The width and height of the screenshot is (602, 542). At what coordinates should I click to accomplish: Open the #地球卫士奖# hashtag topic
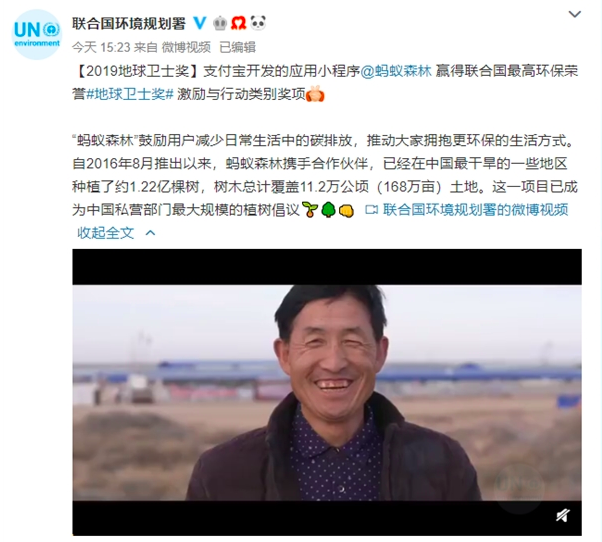(x=130, y=94)
